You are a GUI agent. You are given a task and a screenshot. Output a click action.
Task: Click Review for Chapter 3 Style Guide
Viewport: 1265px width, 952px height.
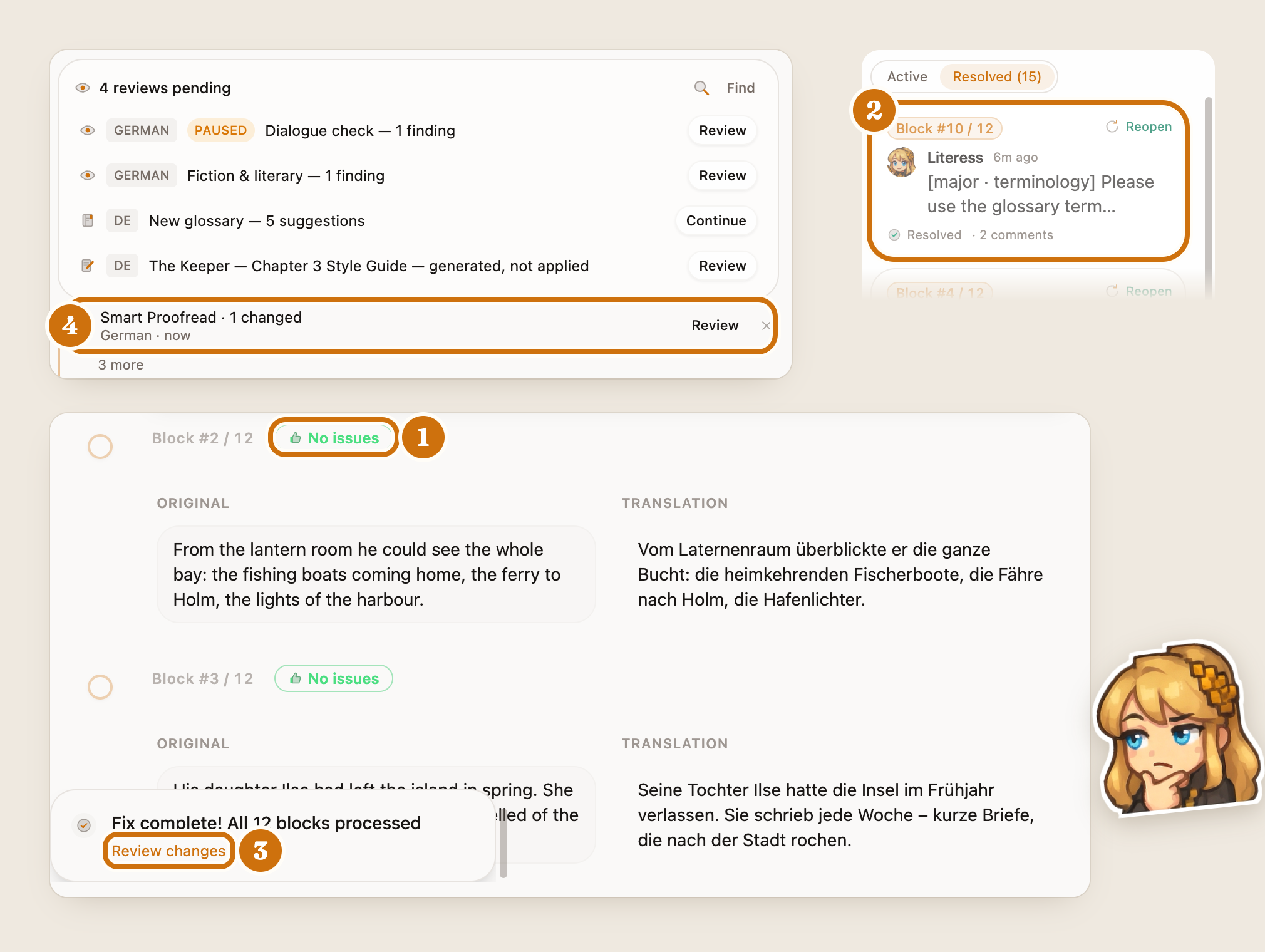(x=722, y=266)
